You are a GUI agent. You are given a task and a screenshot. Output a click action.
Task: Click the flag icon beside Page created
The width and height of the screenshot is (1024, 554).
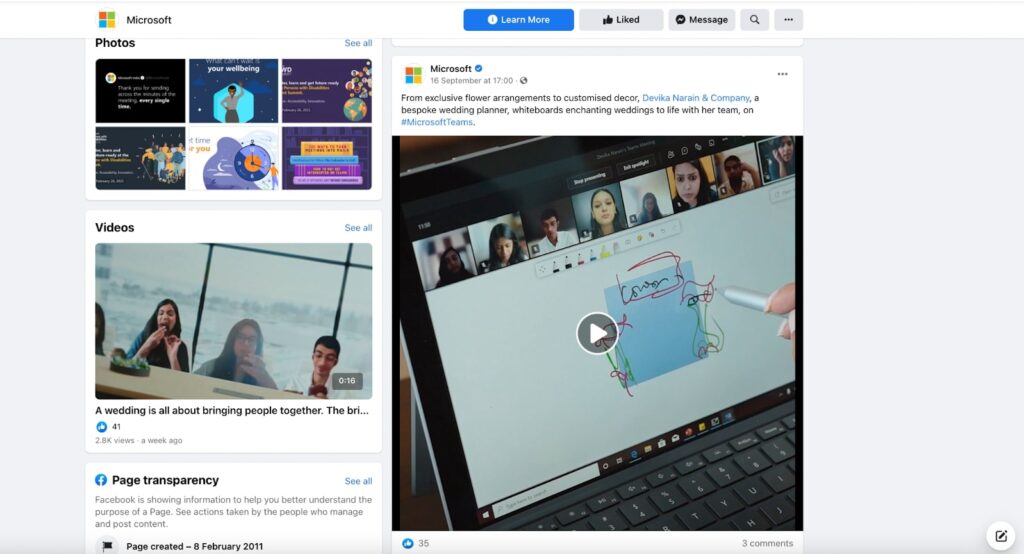107,546
